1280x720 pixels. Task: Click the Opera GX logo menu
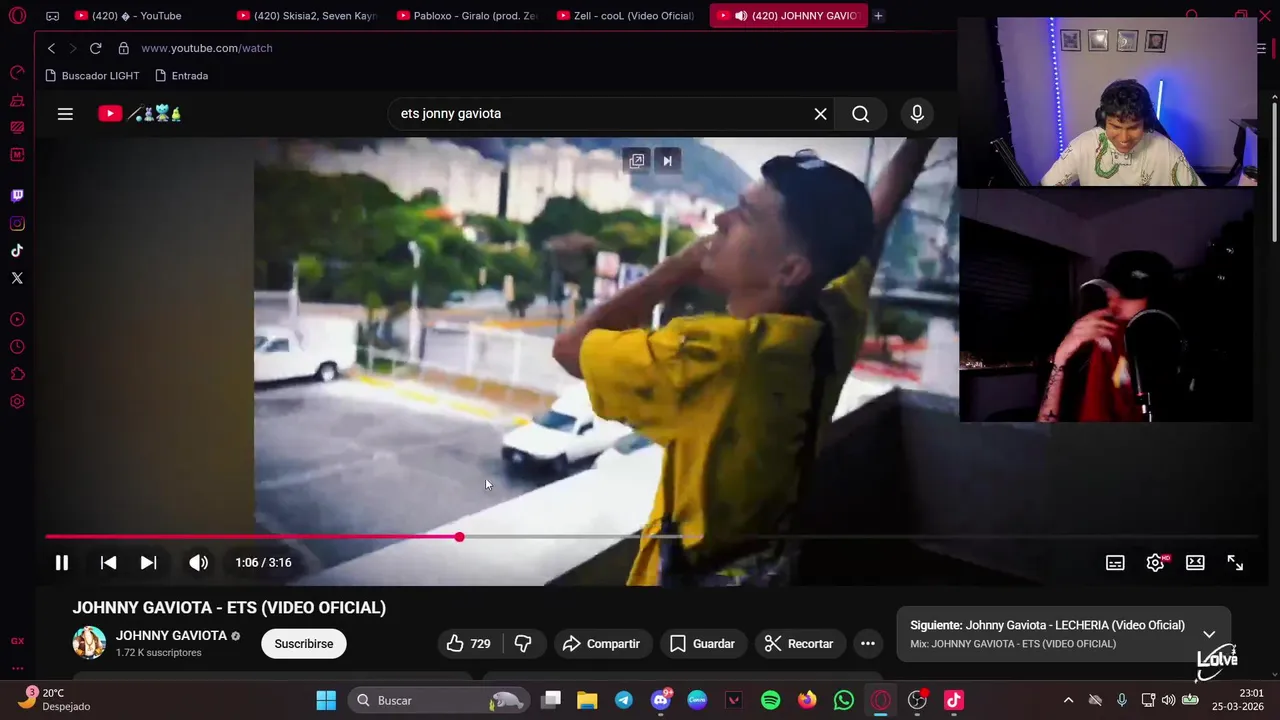coord(17,16)
